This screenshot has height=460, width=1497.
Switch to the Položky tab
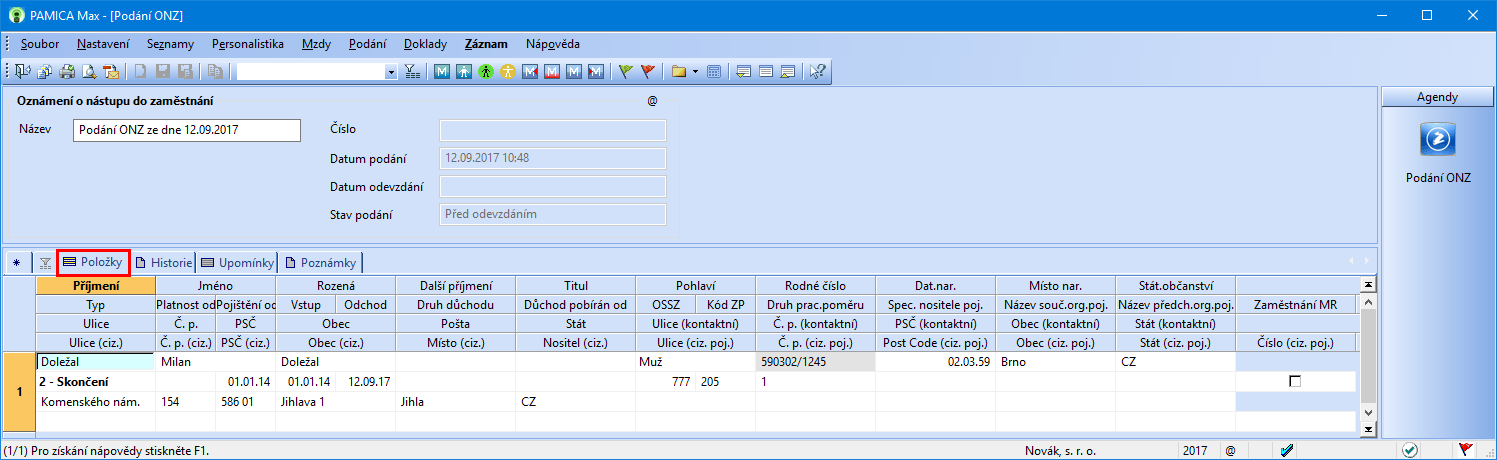click(x=94, y=262)
